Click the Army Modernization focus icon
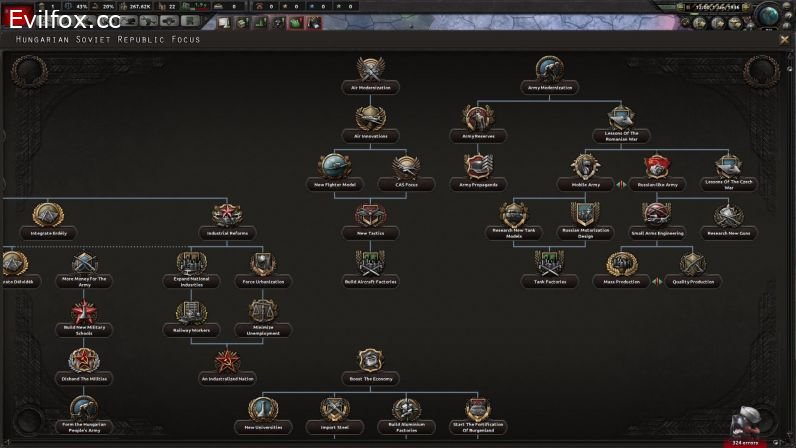This screenshot has height=448, width=796. pyautogui.click(x=549, y=71)
